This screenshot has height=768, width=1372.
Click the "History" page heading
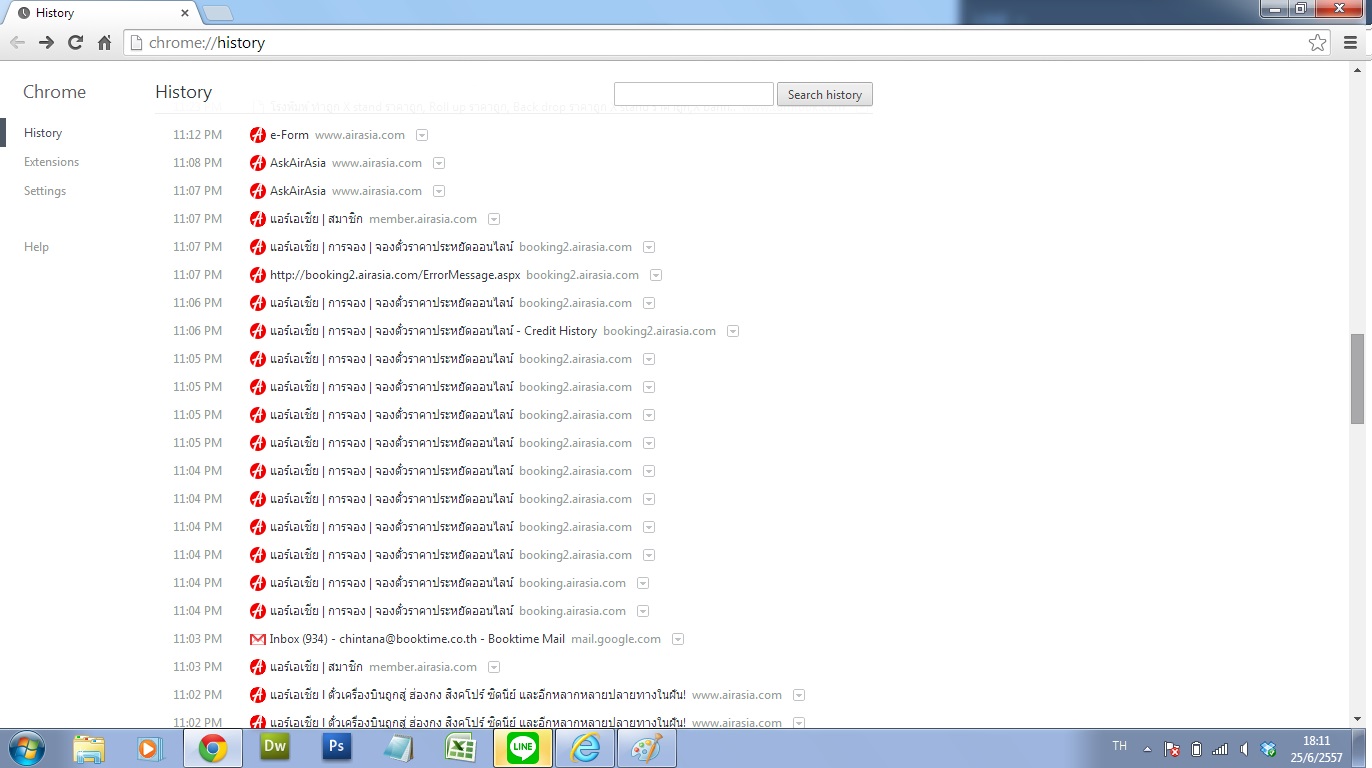pyautogui.click(x=184, y=92)
